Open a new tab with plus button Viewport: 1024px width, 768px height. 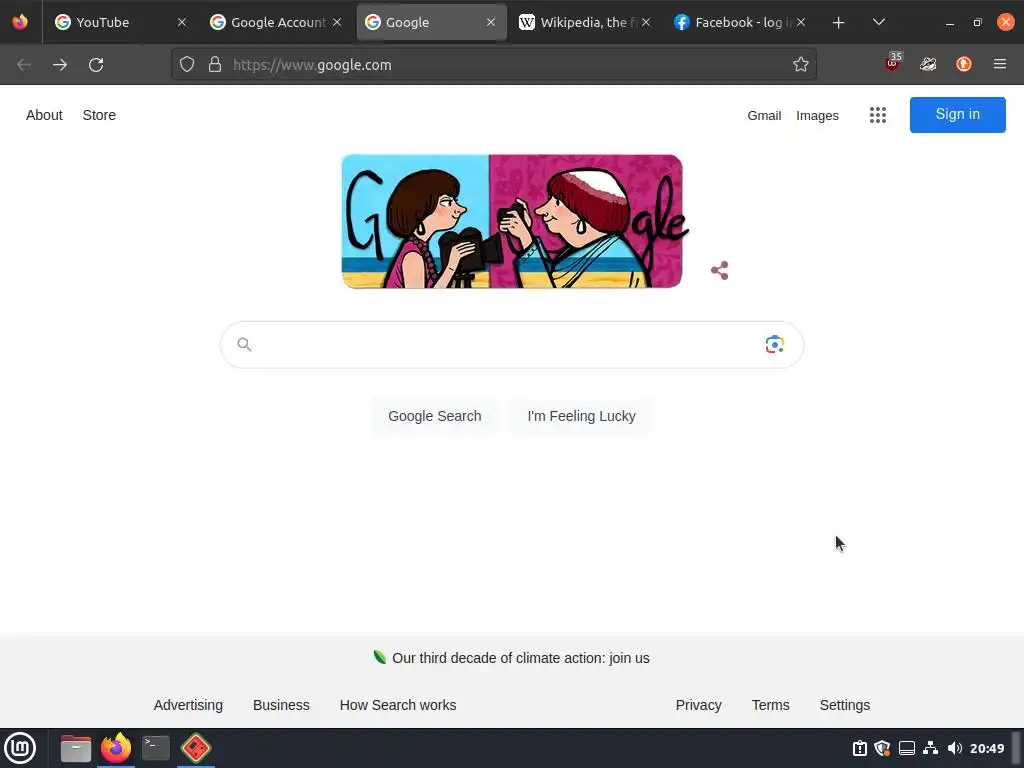pyautogui.click(x=839, y=23)
